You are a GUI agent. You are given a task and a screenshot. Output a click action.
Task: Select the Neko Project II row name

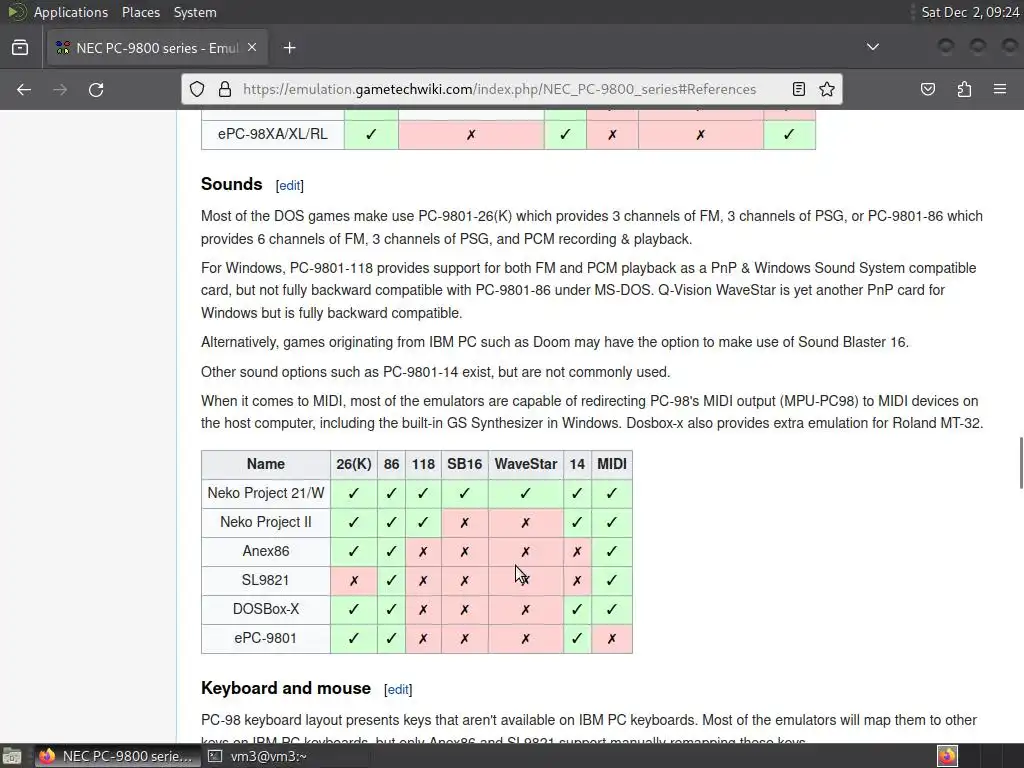coord(266,522)
